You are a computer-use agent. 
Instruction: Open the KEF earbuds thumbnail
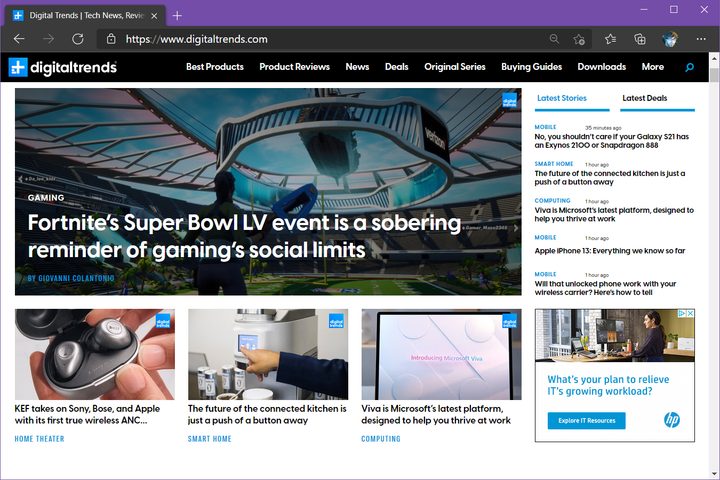point(95,354)
